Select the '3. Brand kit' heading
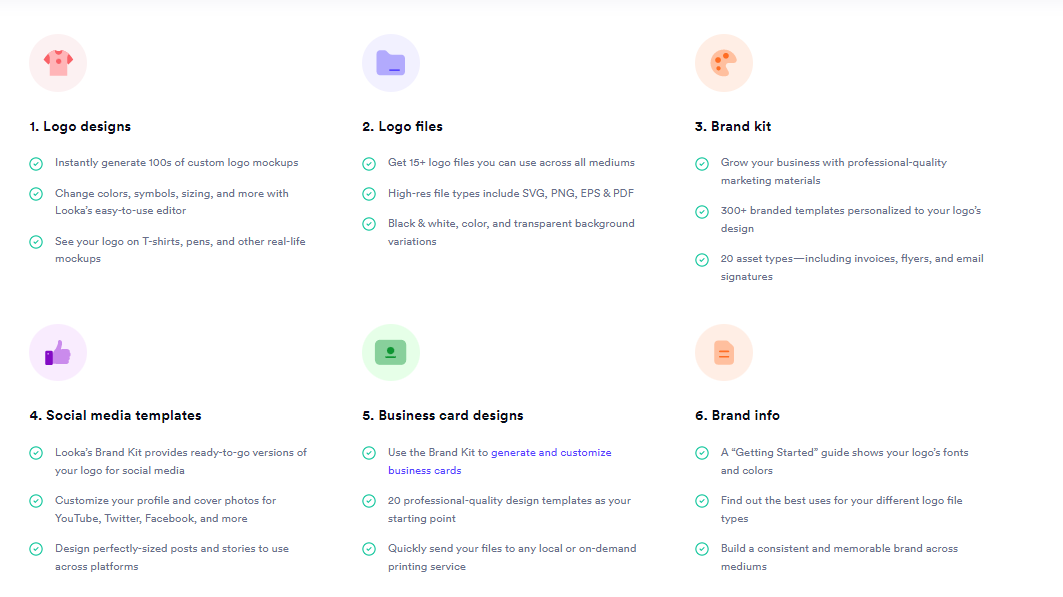 733,127
